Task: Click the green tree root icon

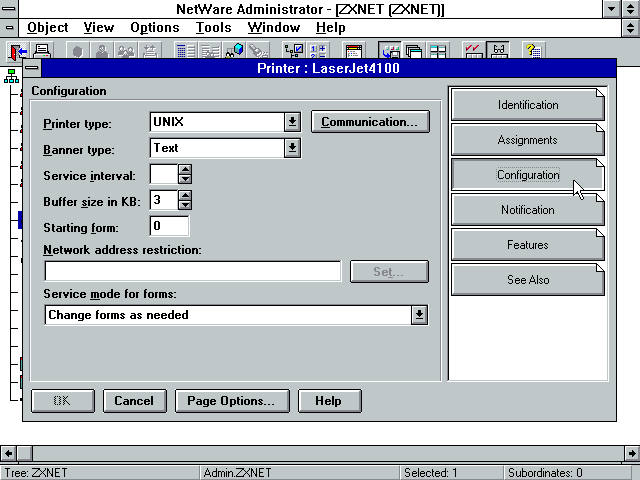Action: point(11,76)
